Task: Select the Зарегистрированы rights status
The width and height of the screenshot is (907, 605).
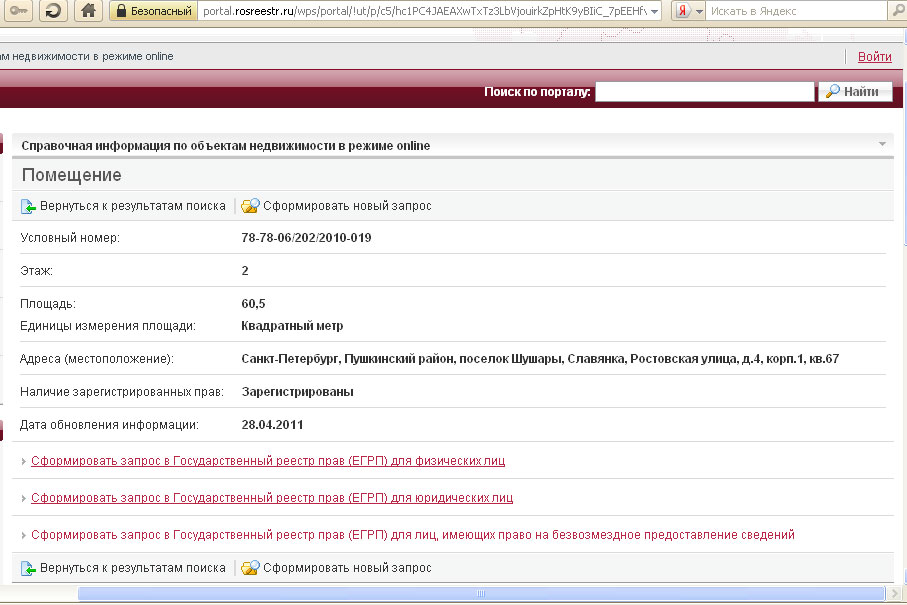Action: pos(297,392)
